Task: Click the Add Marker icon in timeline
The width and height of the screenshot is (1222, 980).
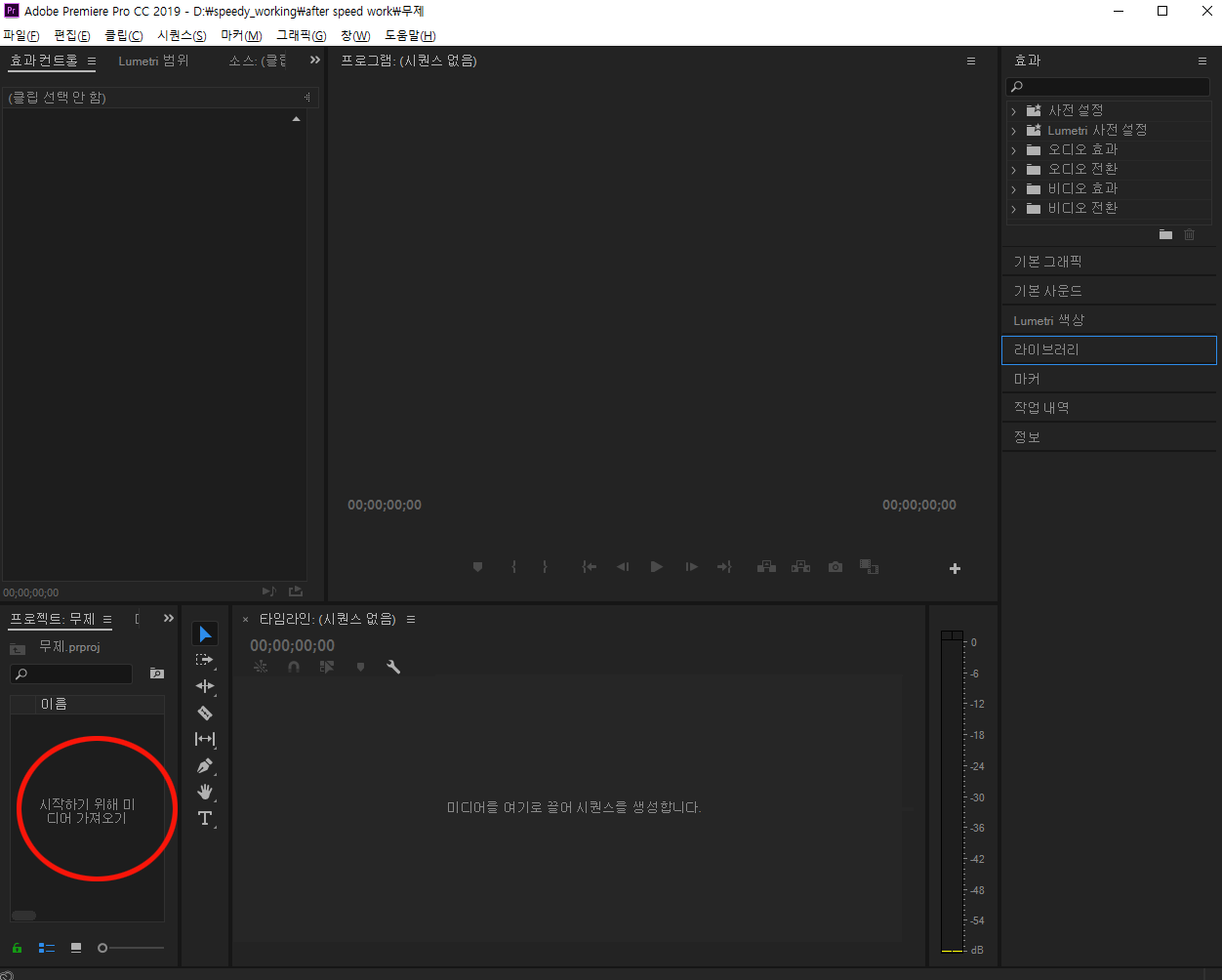Action: [x=360, y=667]
